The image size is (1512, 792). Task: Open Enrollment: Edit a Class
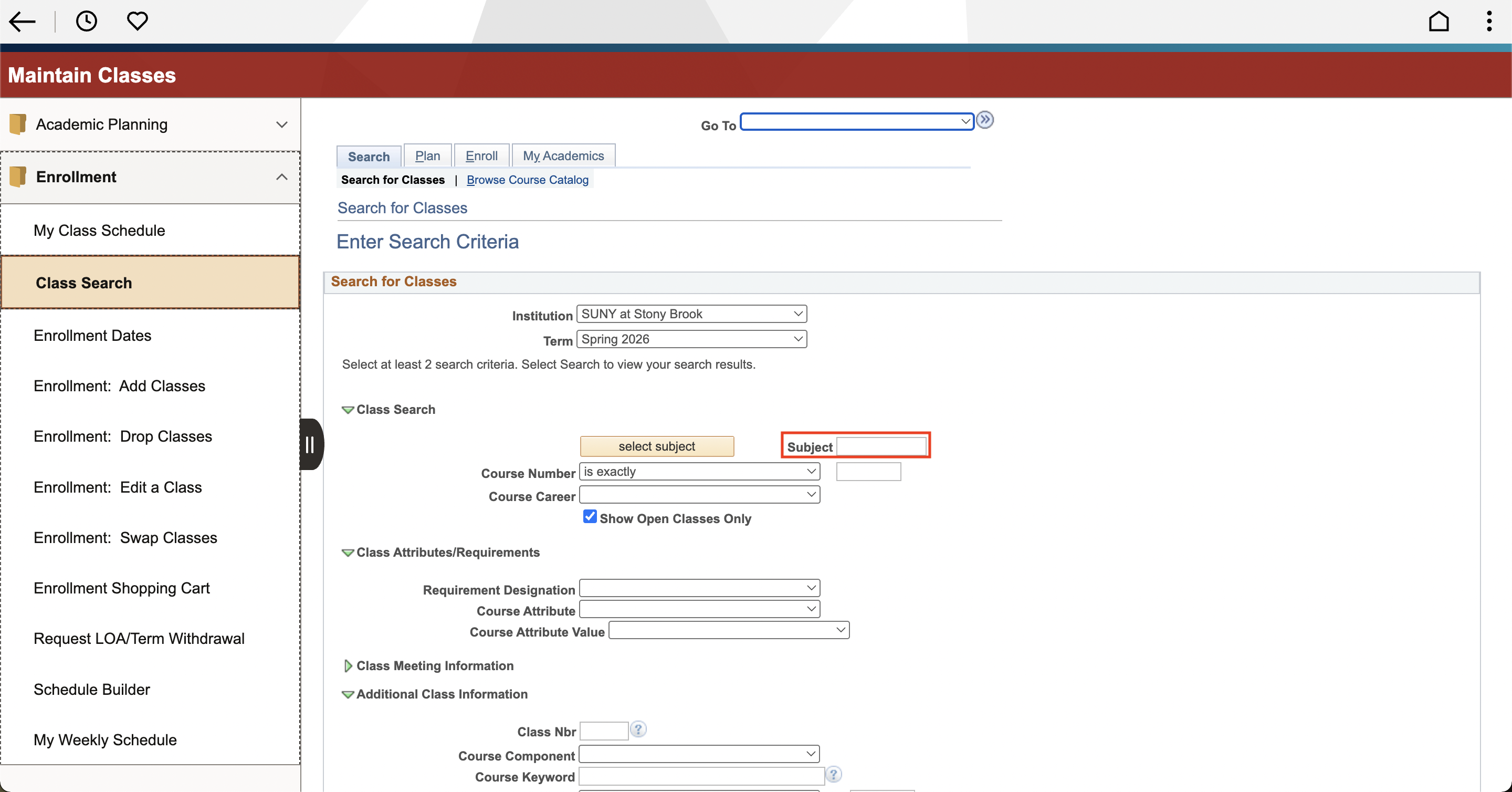(150, 487)
